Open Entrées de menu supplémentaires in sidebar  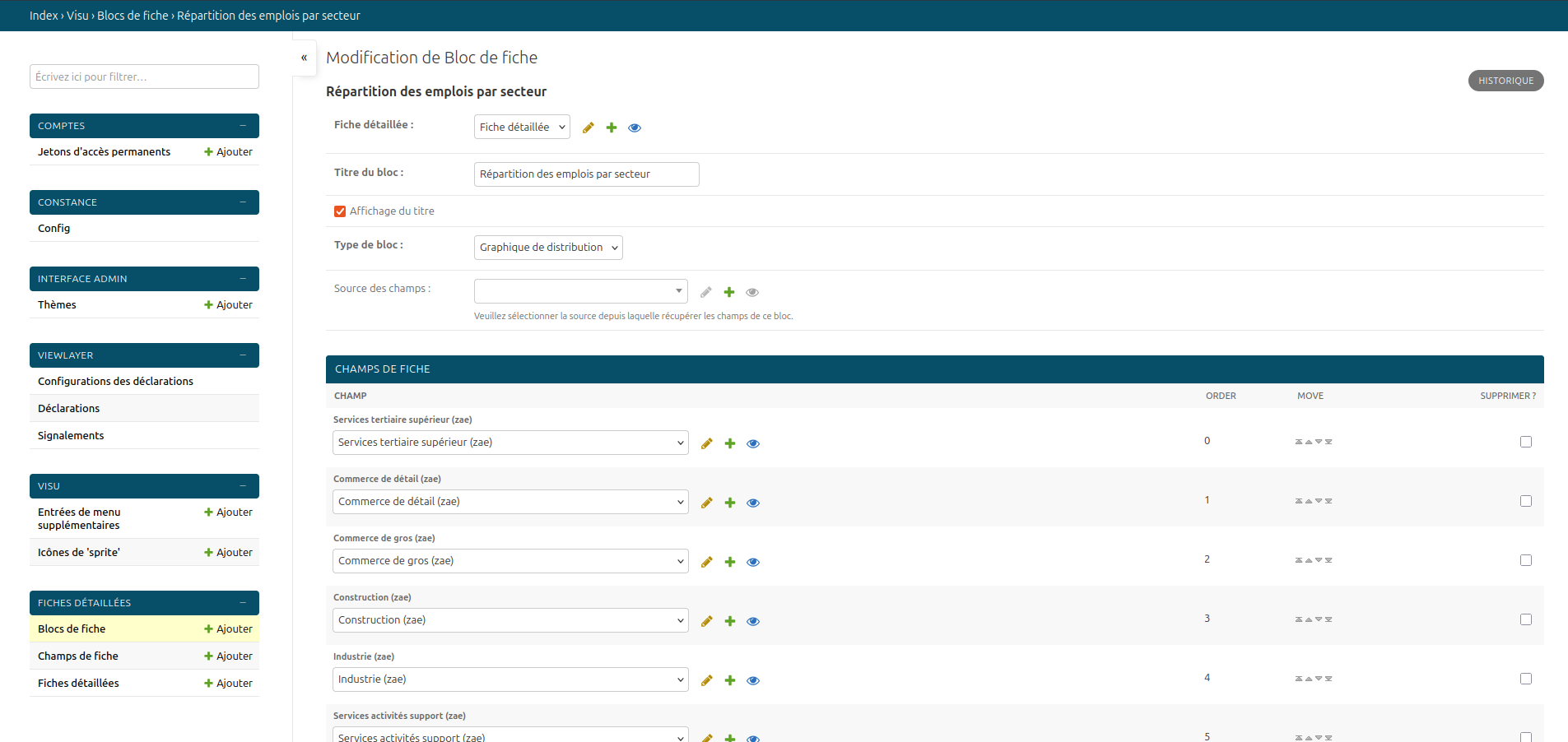pos(79,519)
